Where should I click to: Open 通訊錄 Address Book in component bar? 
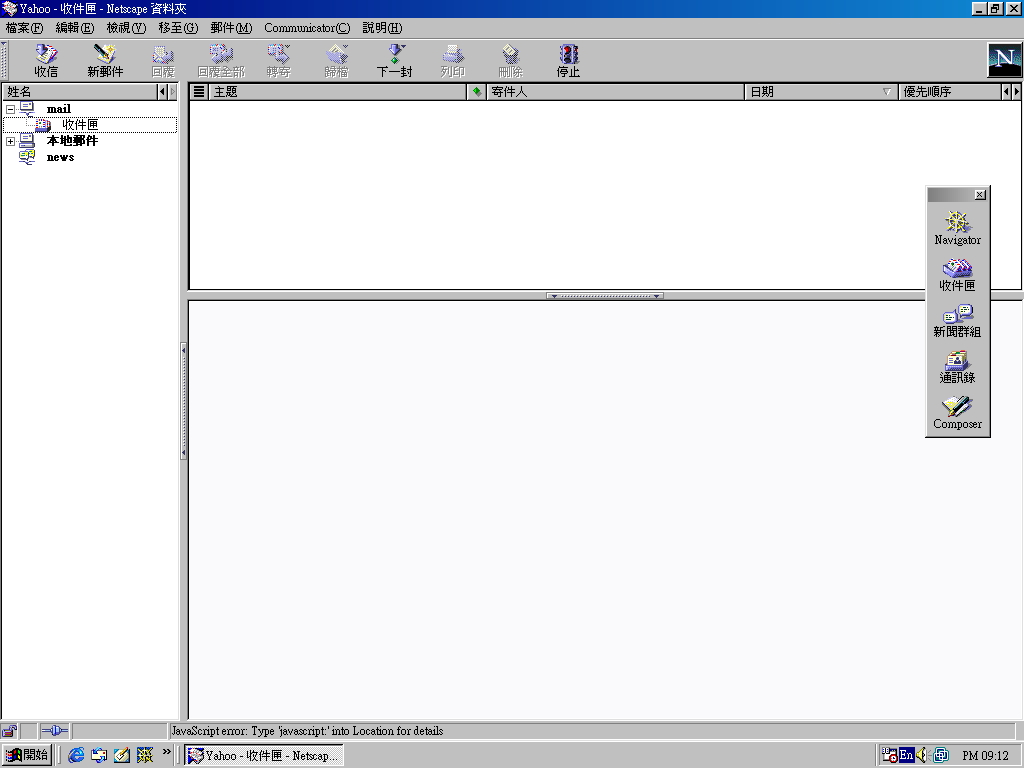(957, 367)
